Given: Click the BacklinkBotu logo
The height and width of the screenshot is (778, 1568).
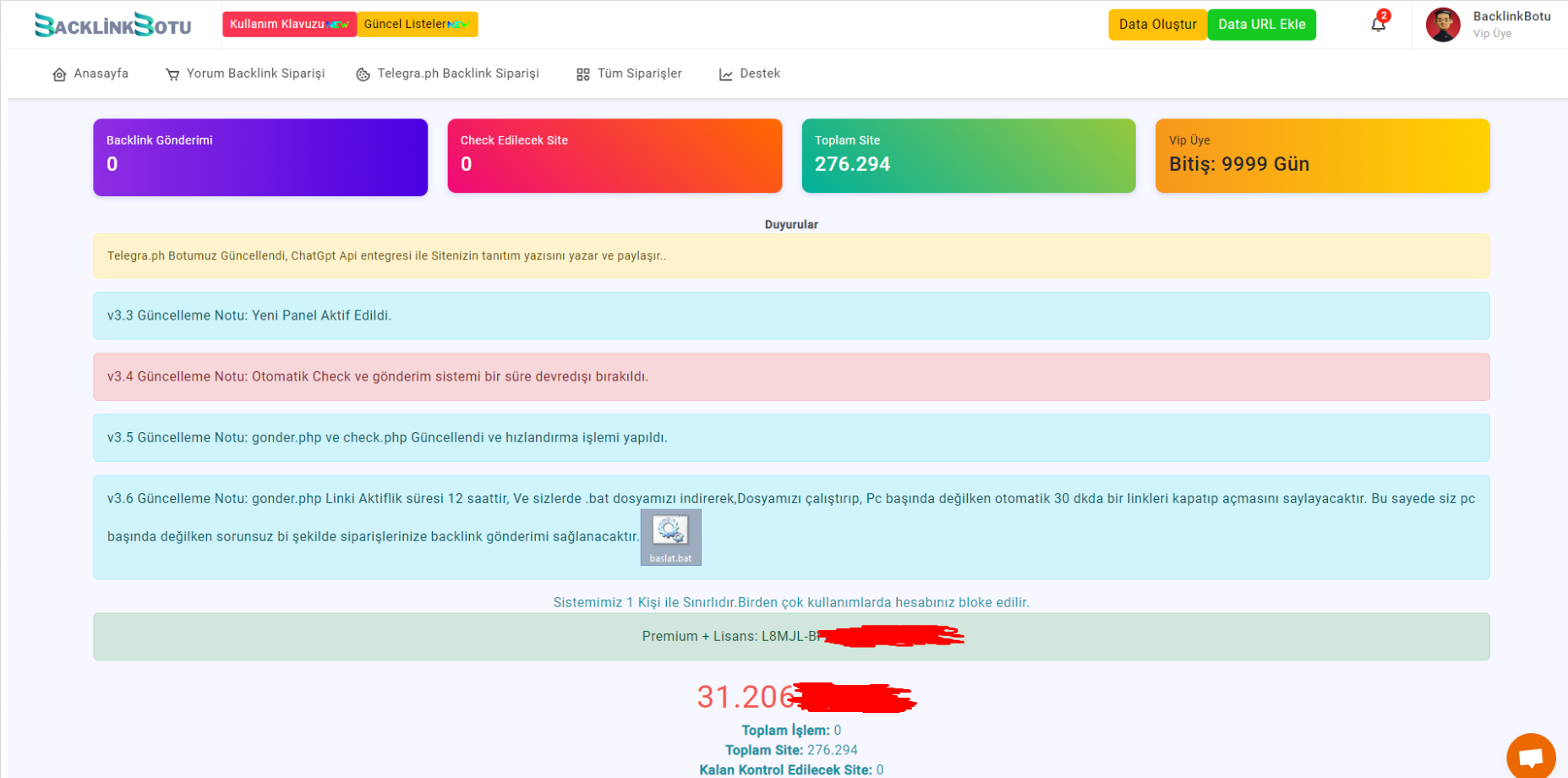Looking at the screenshot, I should 113,25.
